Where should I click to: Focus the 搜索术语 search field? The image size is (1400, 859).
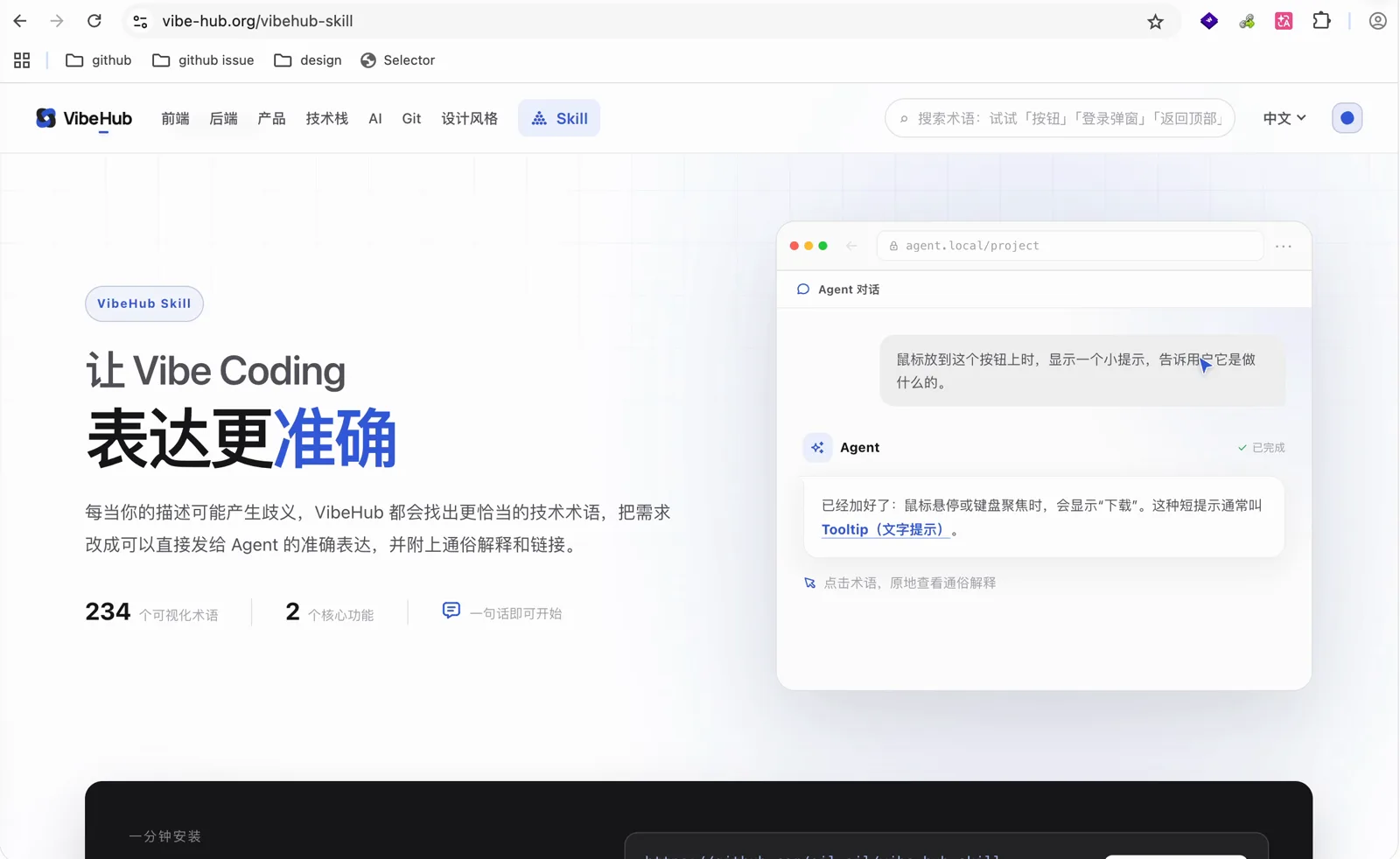tap(1060, 118)
